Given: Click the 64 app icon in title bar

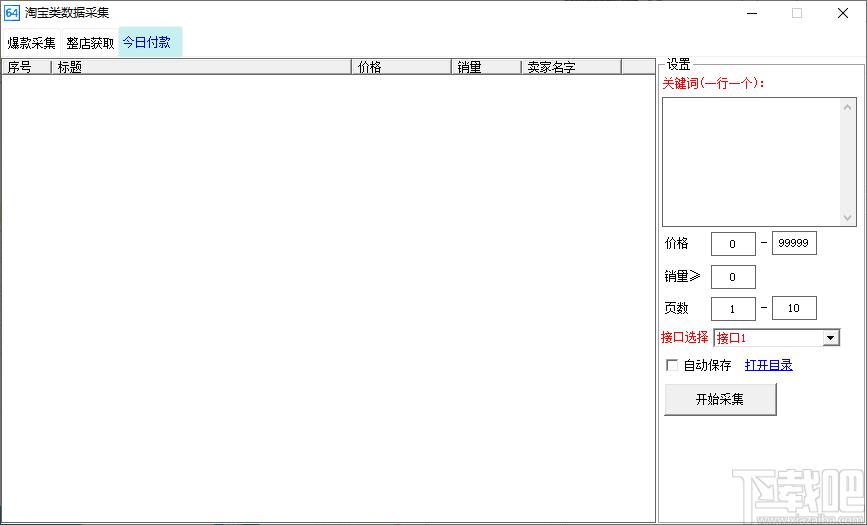Looking at the screenshot, I should 12,13.
